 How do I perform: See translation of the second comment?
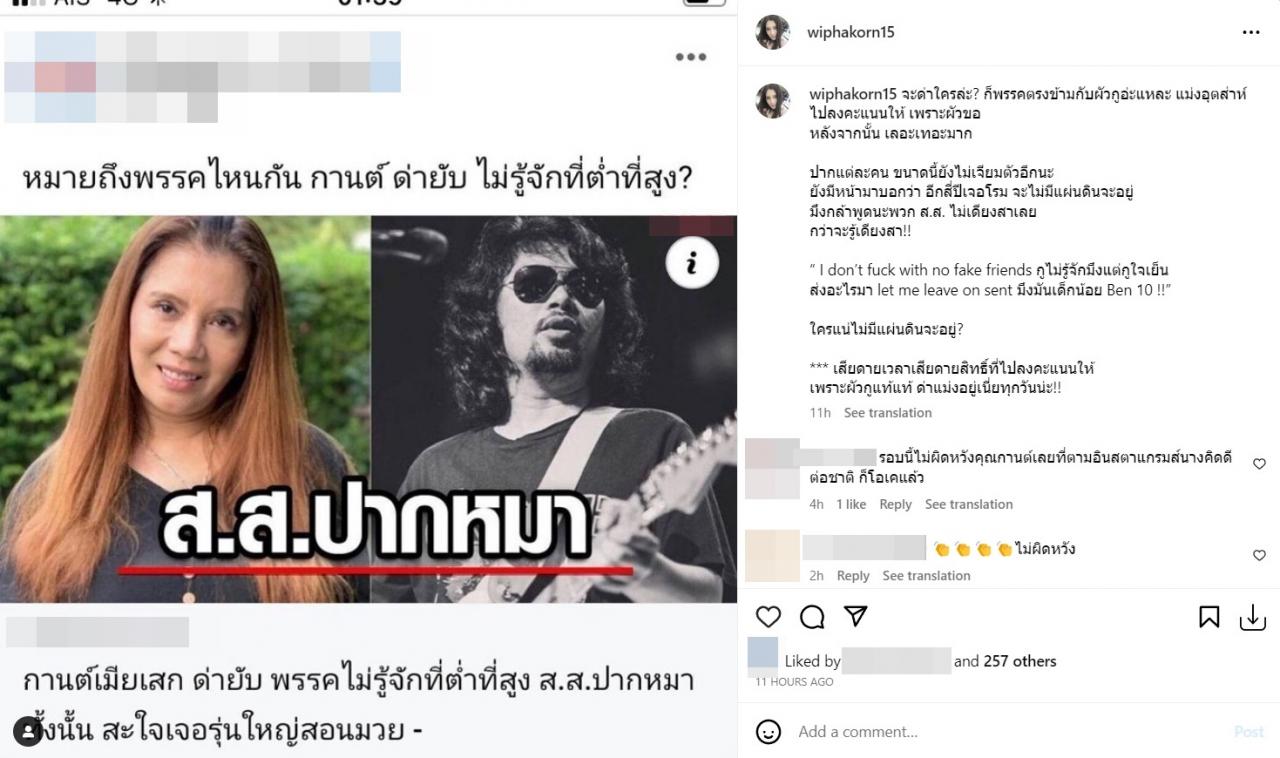(x=926, y=575)
